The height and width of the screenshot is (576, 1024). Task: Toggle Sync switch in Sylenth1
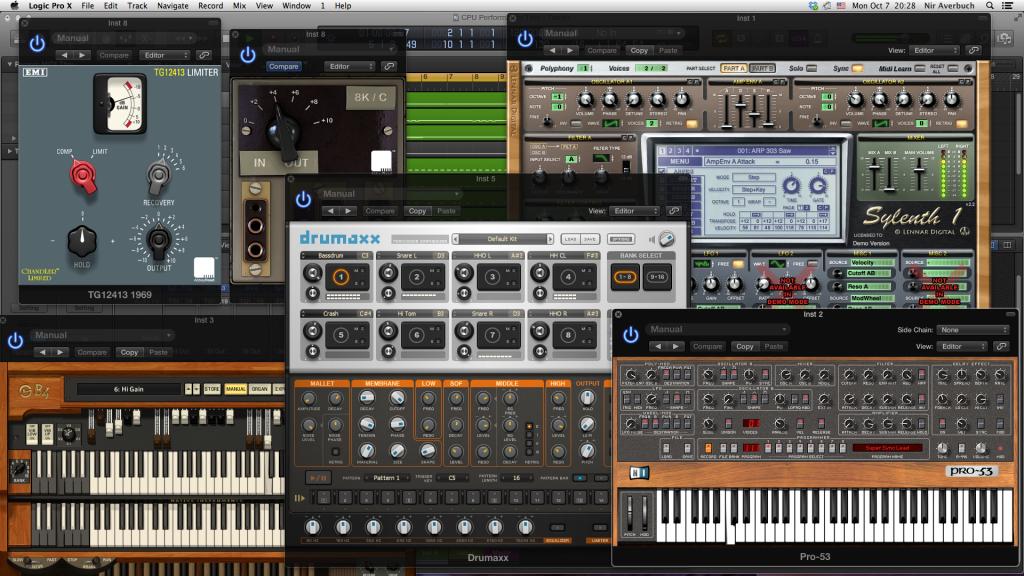(x=857, y=68)
